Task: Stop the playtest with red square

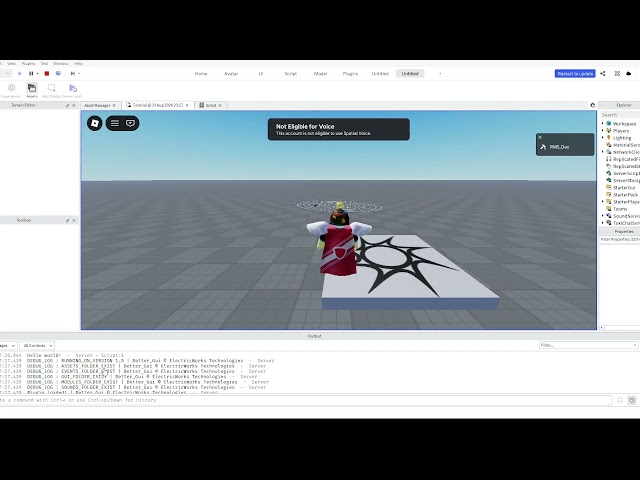Action: pyautogui.click(x=47, y=73)
